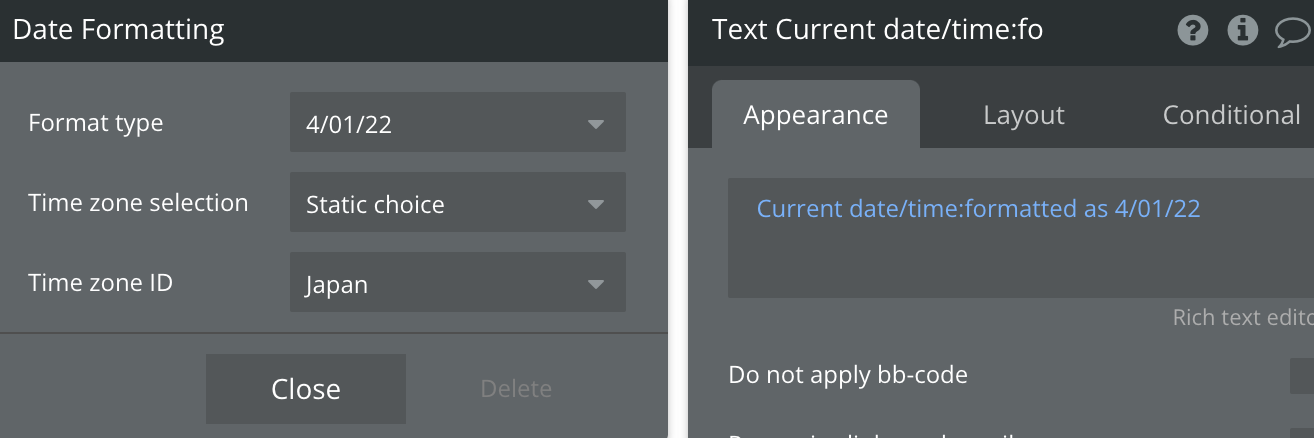Click the Time zone selection dropdown arrow
The height and width of the screenshot is (438, 1314).
[596, 204]
